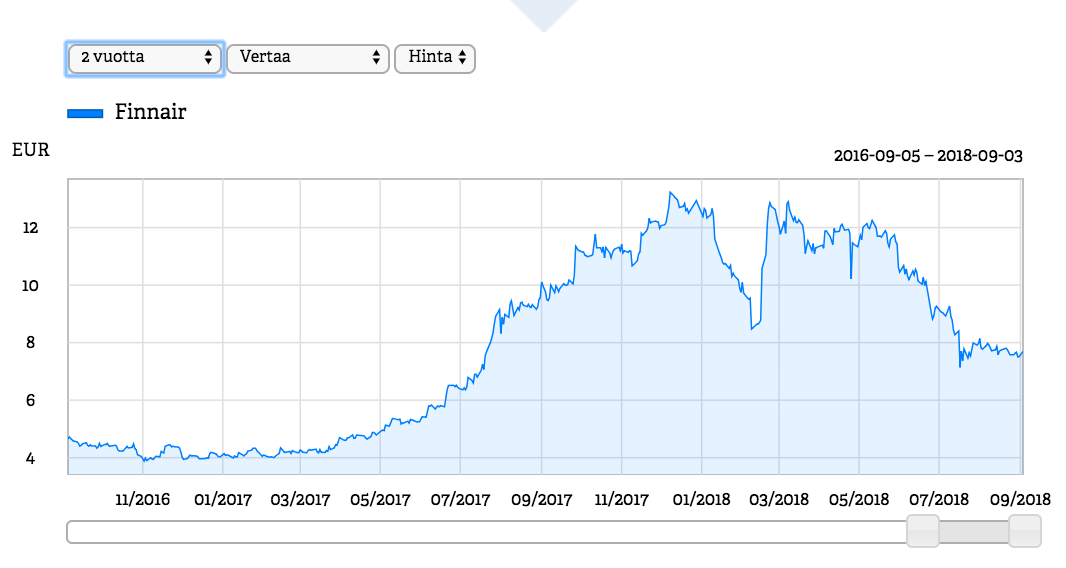The height and width of the screenshot is (568, 1066).
Task: Click the 12 value on the y-axis
Action: [30, 228]
